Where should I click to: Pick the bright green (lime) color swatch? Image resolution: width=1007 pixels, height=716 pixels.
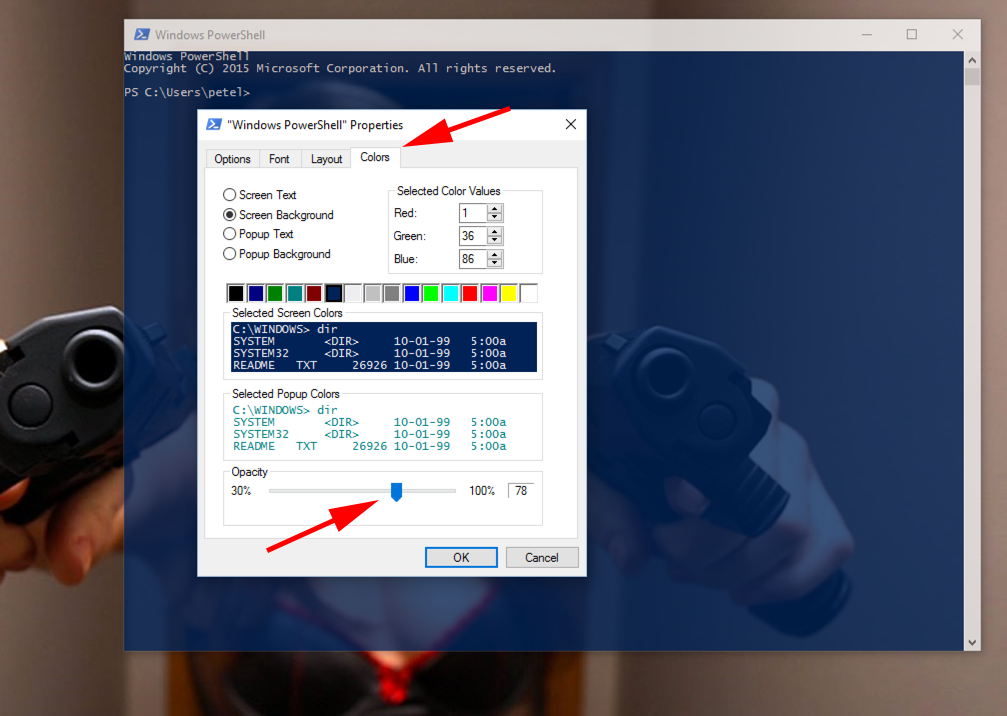point(431,293)
